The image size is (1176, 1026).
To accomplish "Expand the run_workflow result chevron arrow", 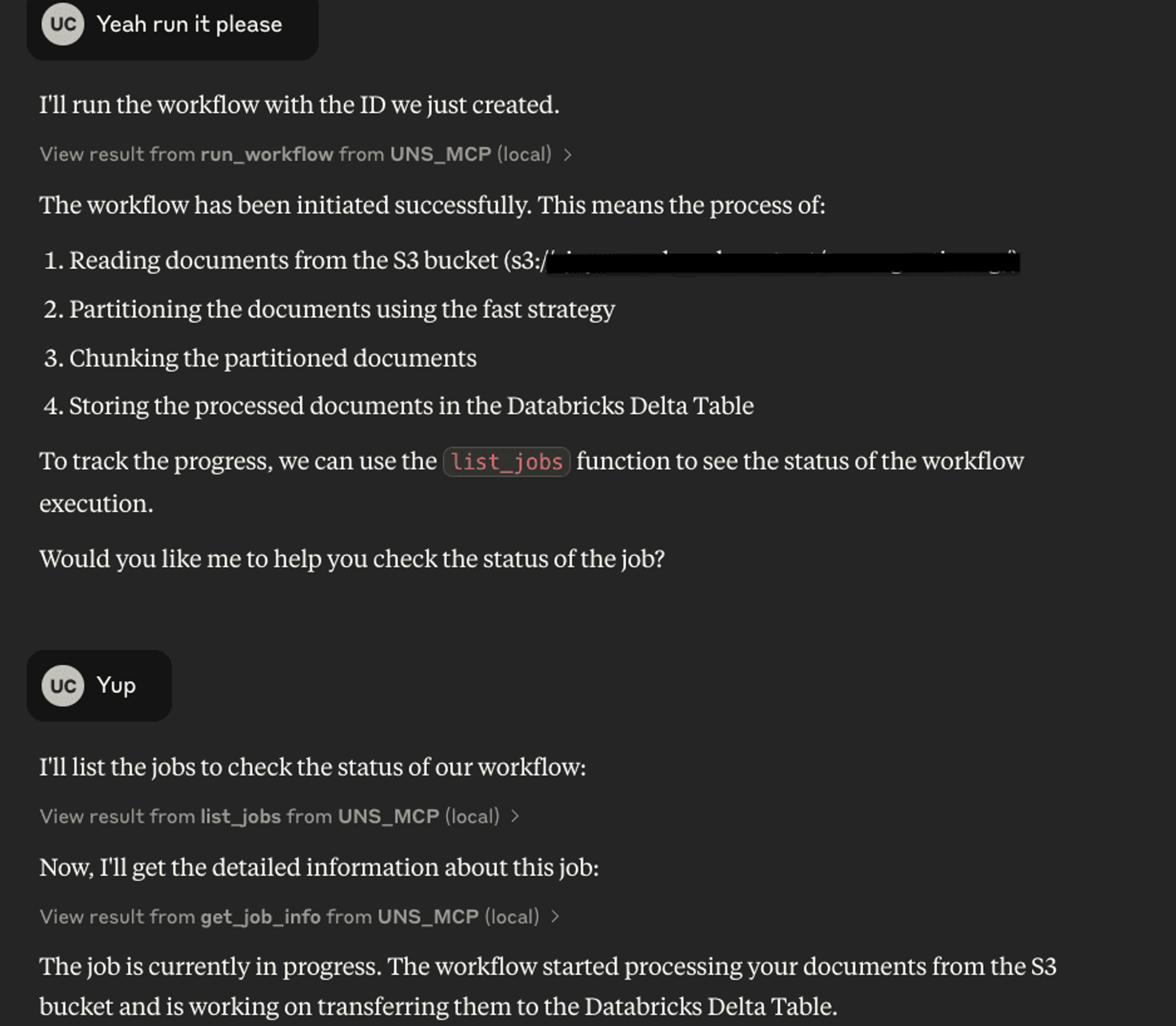I will click(567, 155).
